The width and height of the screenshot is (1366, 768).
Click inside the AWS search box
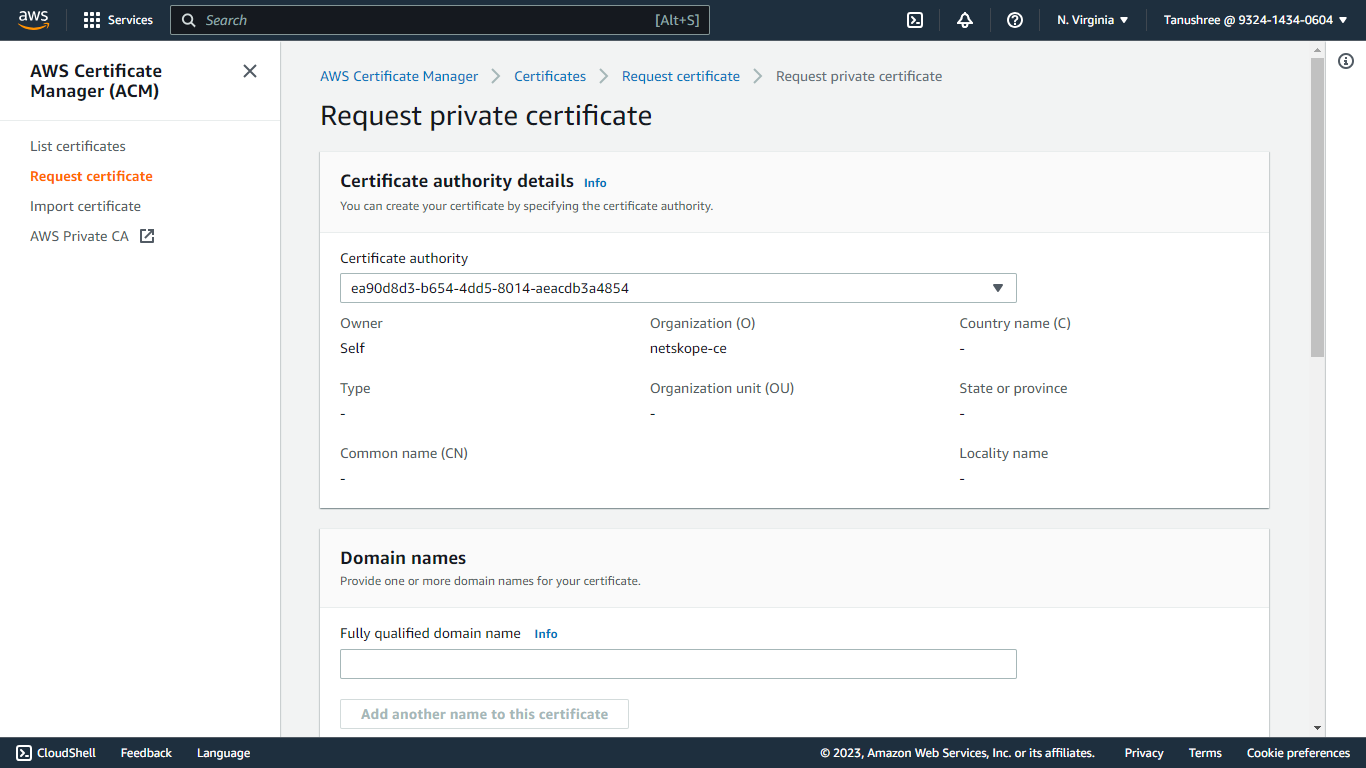(440, 20)
